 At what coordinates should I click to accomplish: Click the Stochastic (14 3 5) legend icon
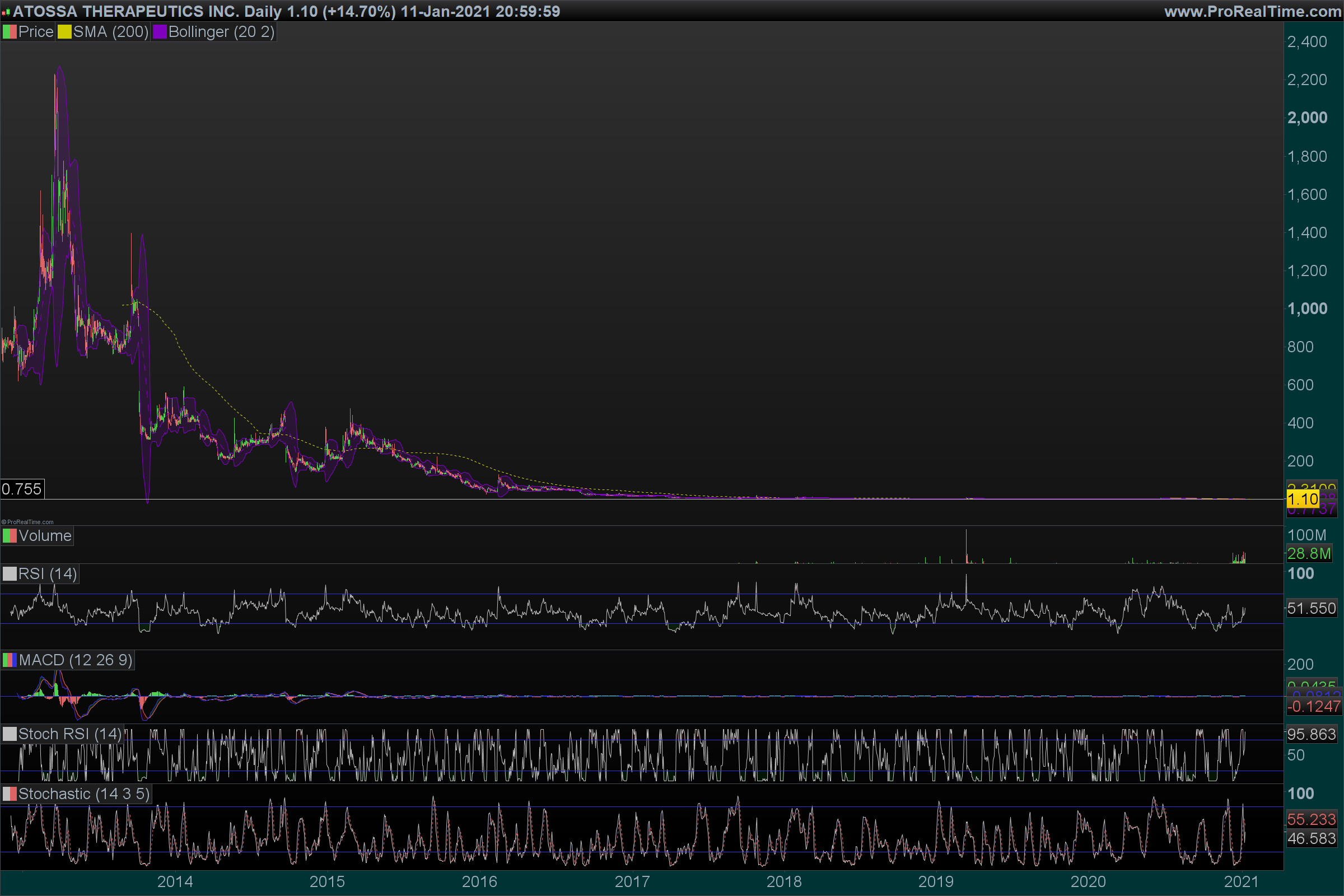click(10, 794)
